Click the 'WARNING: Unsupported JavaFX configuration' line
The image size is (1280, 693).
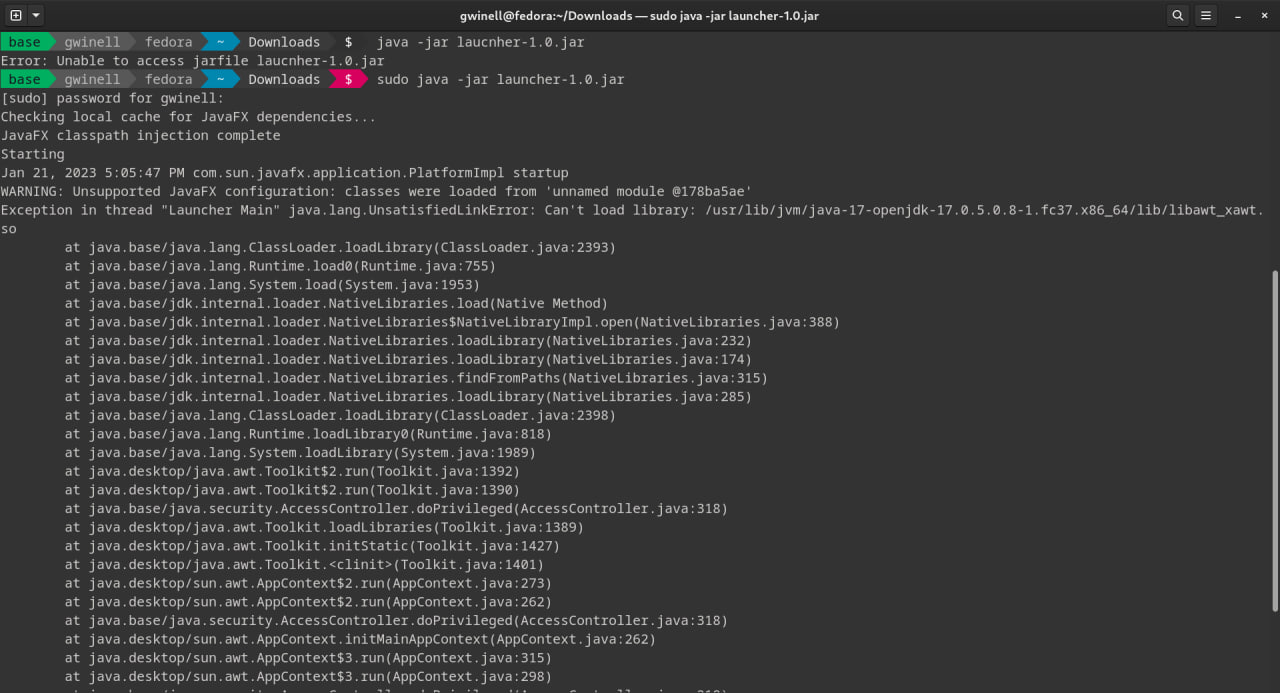tap(376, 191)
